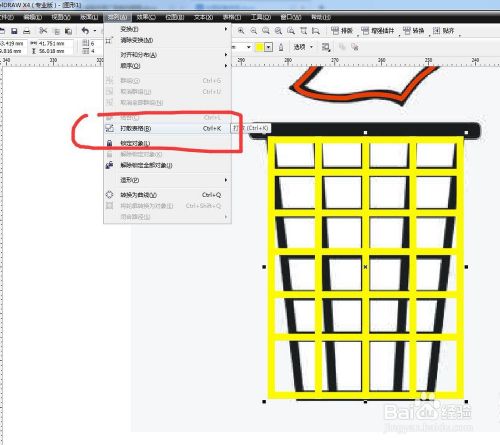Open the 文本 menu
500x445 pixels.
click(x=203, y=17)
